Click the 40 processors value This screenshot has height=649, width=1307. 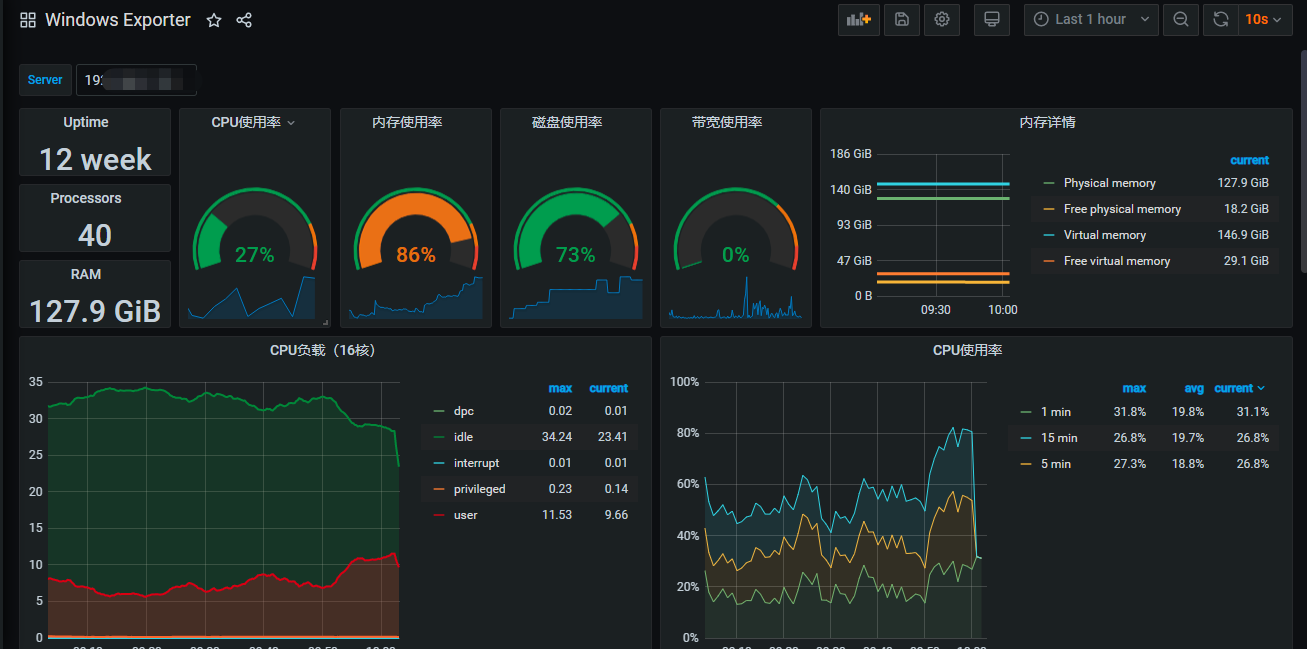[95, 235]
